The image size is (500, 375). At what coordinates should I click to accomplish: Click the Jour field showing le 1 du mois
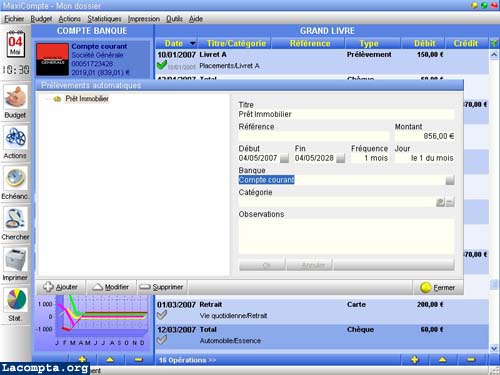coord(424,158)
